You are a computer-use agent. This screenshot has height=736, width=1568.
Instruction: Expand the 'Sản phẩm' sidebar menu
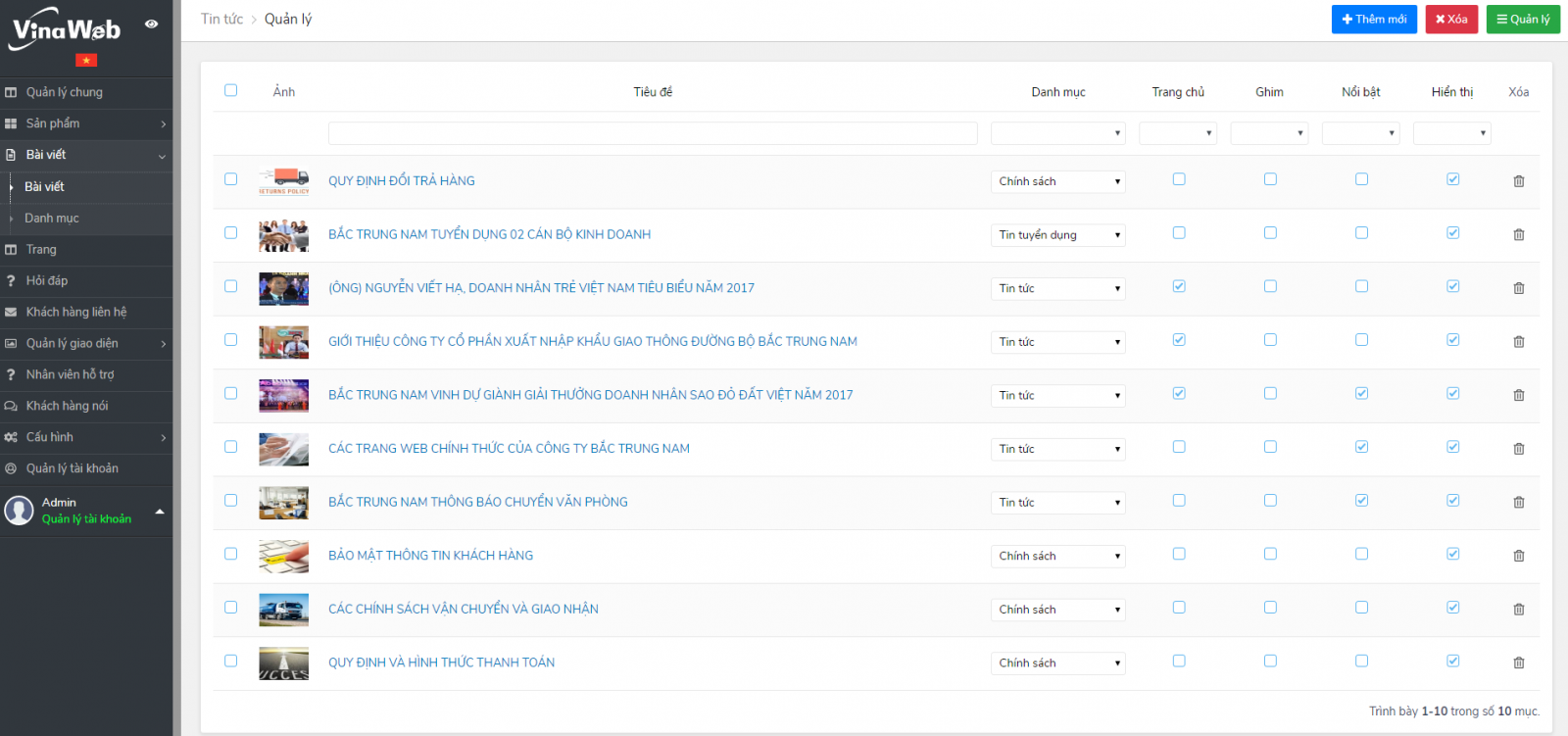86,123
